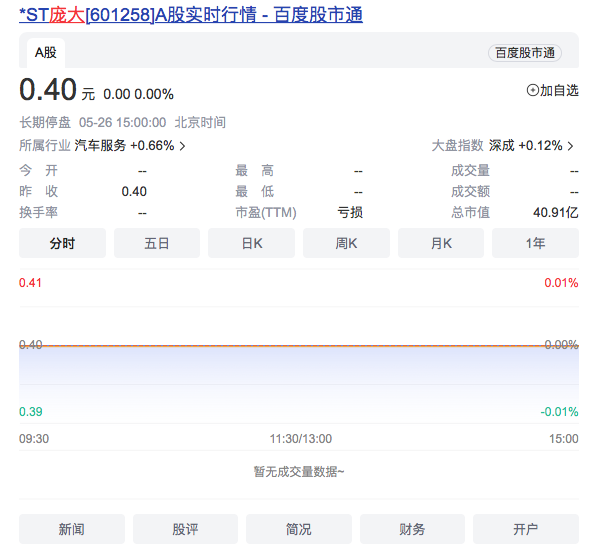The image size is (593, 554).
Task: Open the *ST庞大 title link
Action: 191,15
